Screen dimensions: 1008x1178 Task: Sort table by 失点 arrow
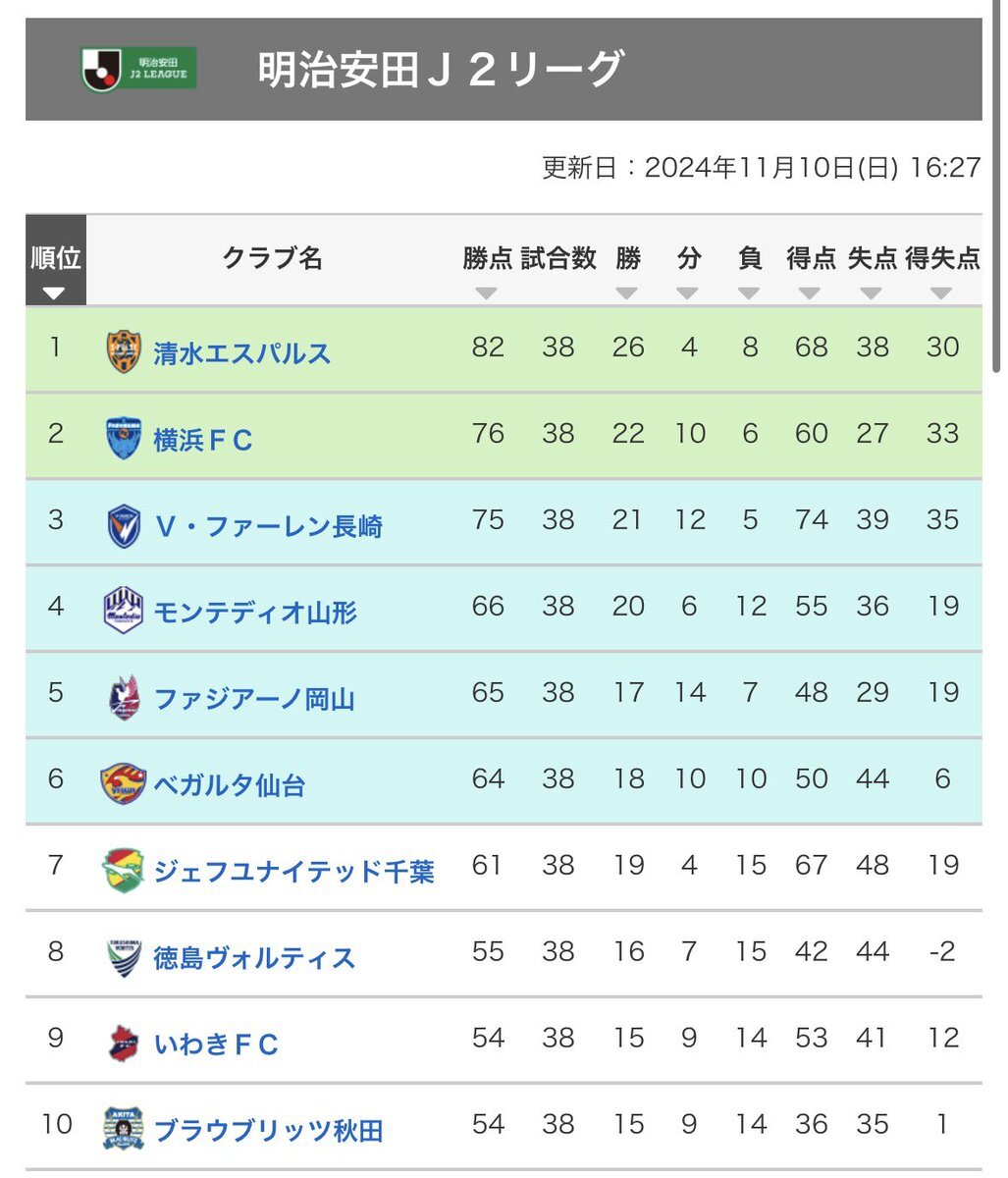(x=872, y=294)
